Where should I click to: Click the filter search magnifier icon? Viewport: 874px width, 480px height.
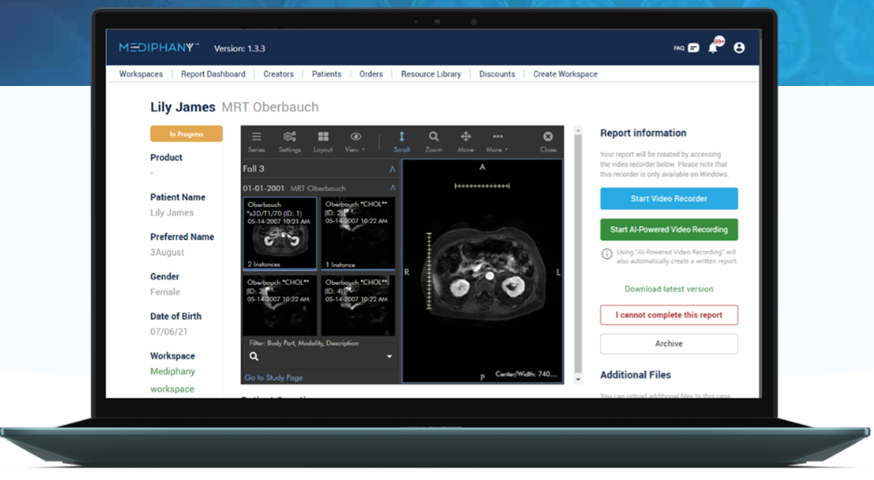point(254,356)
